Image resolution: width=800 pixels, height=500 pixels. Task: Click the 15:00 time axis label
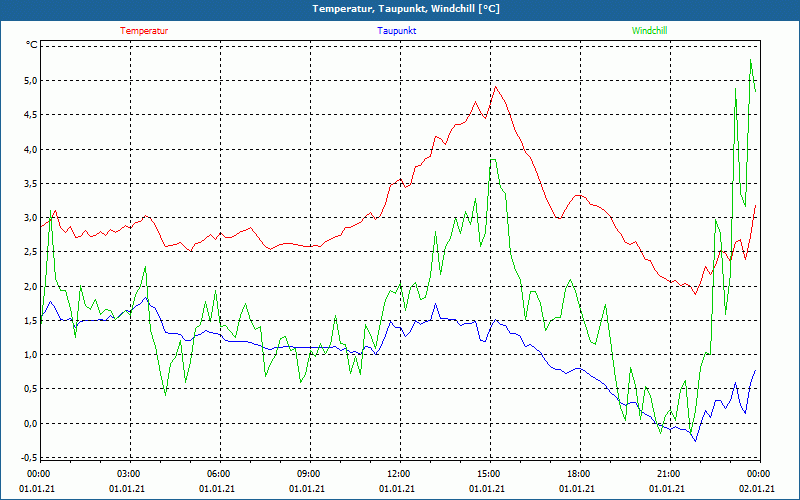[487, 473]
